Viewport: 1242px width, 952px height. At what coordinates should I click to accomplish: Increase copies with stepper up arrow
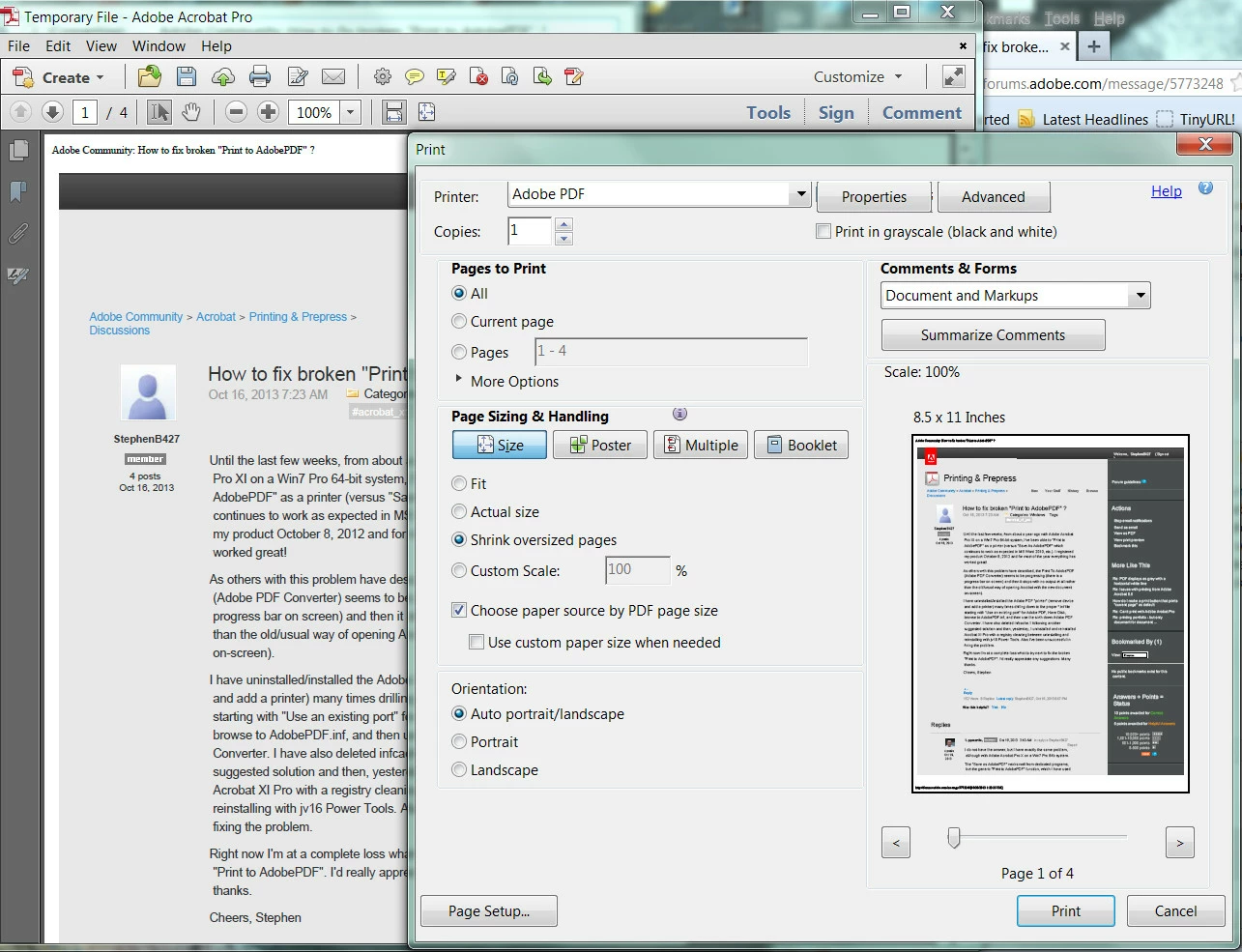564,224
